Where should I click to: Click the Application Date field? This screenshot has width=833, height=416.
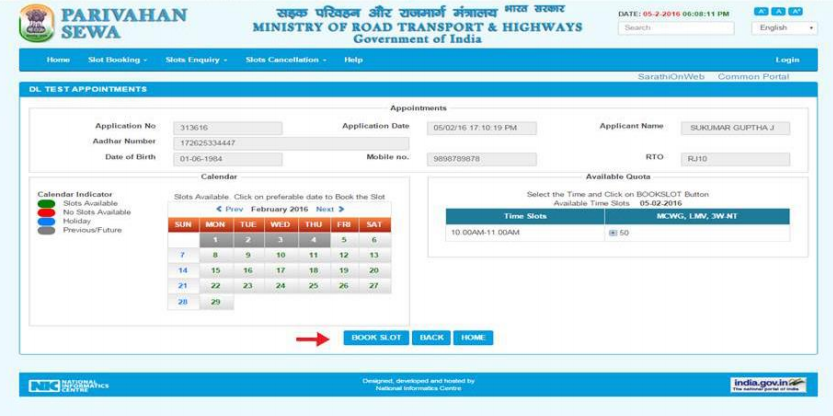(482, 129)
